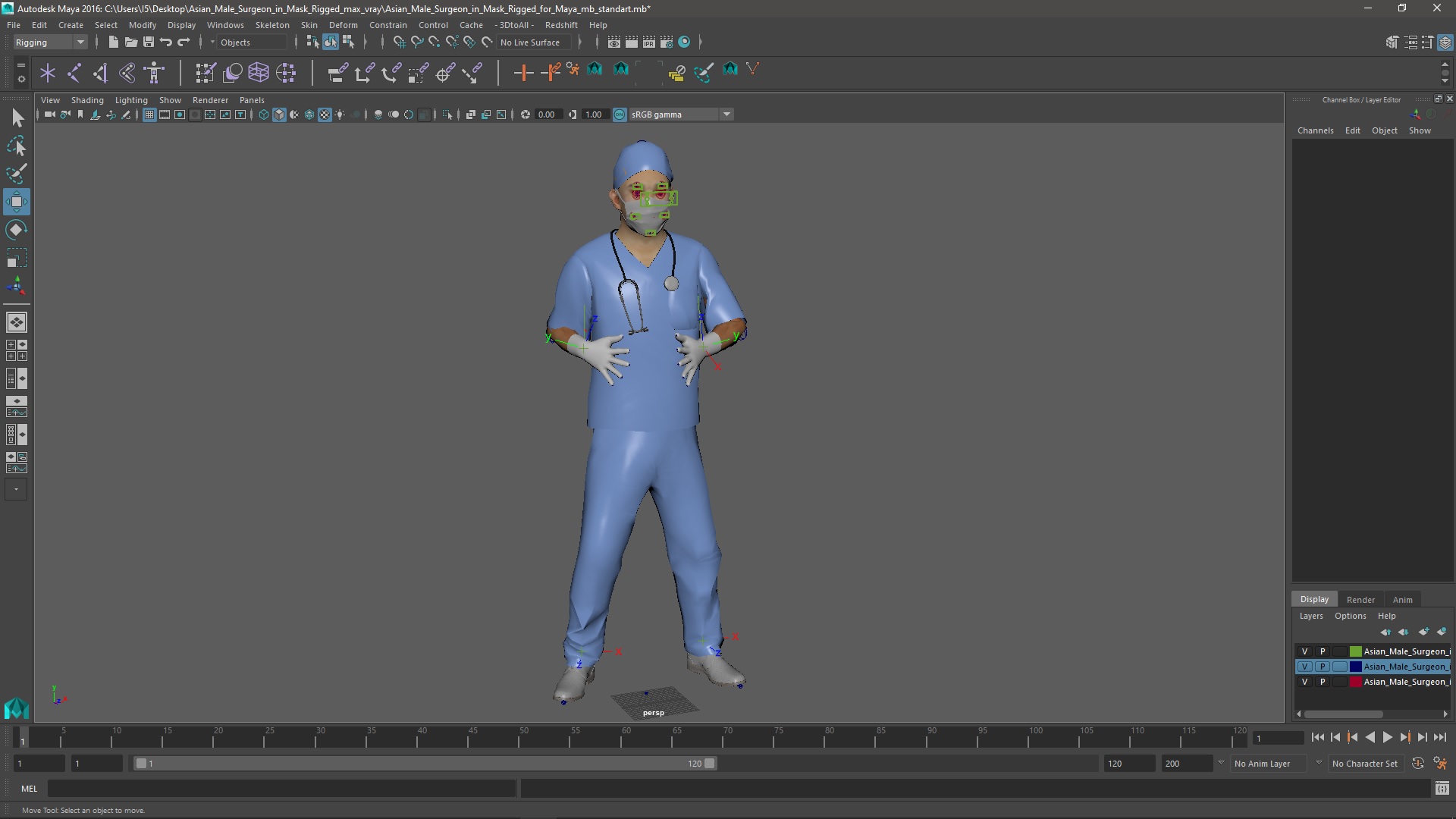This screenshot has height=819, width=1456.
Task: Click the Single Perspective layout icon
Action: (x=17, y=322)
